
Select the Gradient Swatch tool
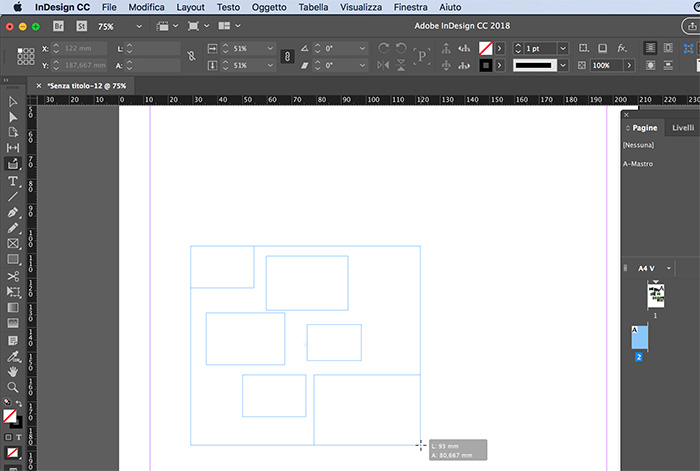pyautogui.click(x=13, y=308)
